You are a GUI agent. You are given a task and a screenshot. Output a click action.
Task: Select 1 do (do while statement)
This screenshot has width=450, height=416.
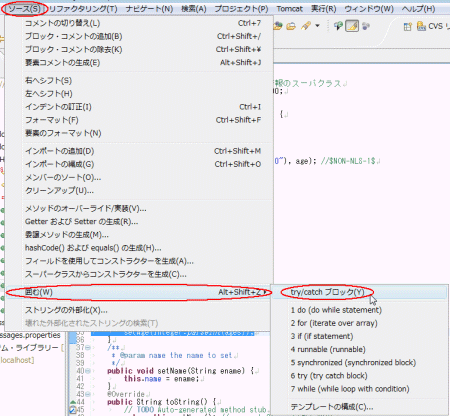click(360, 310)
